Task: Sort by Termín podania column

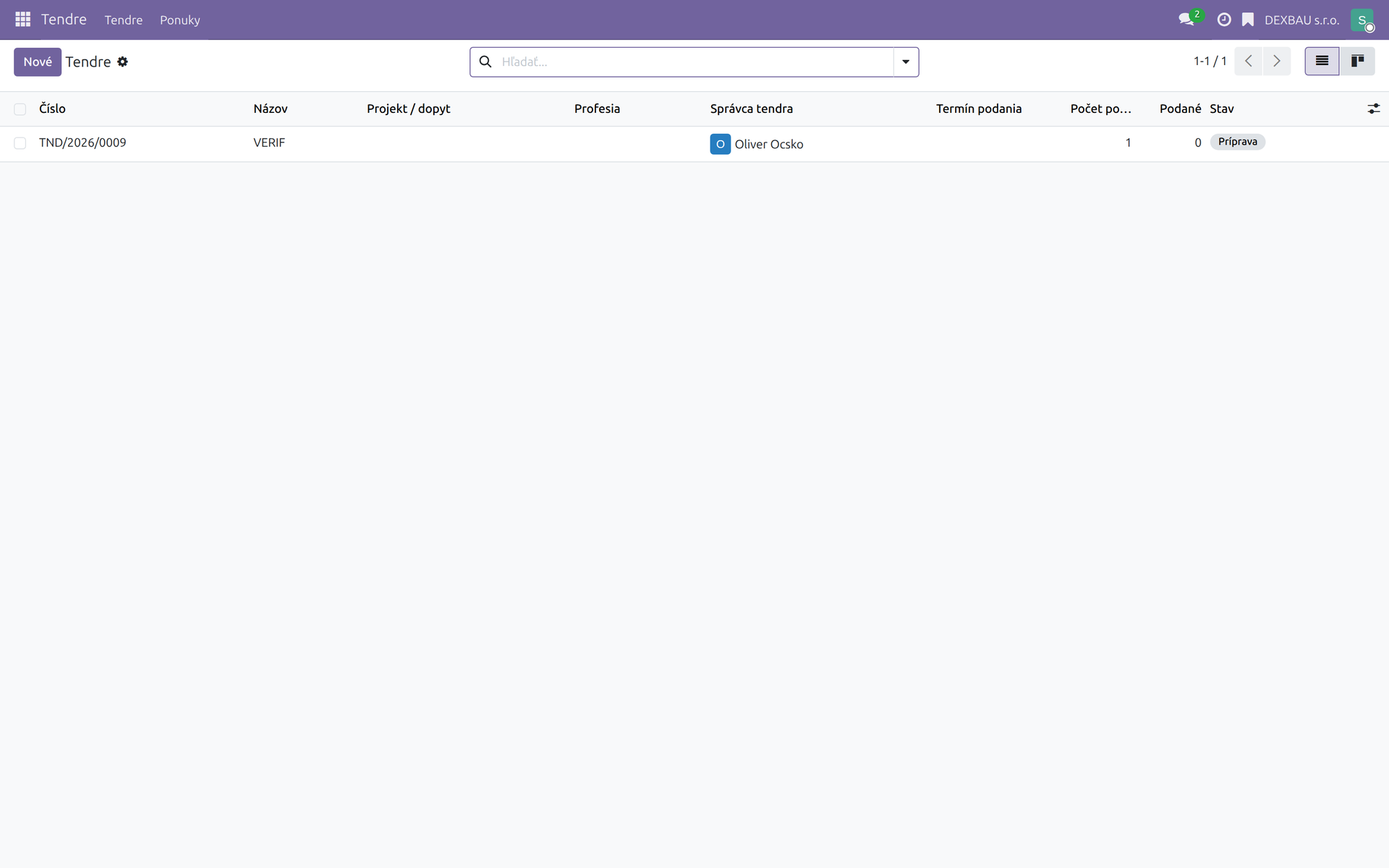Action: pos(979,109)
